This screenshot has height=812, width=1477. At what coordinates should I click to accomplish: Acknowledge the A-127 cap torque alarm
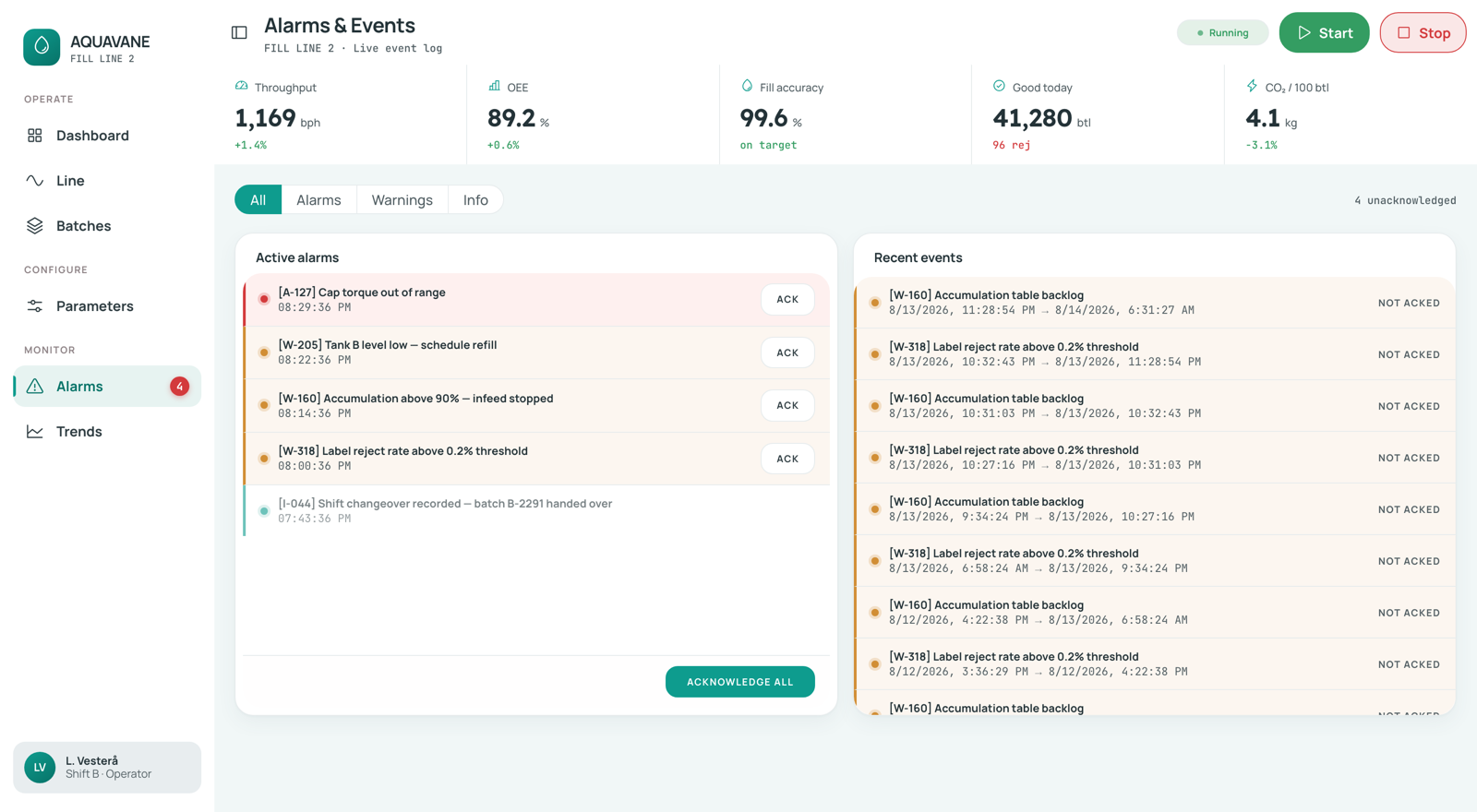(787, 300)
